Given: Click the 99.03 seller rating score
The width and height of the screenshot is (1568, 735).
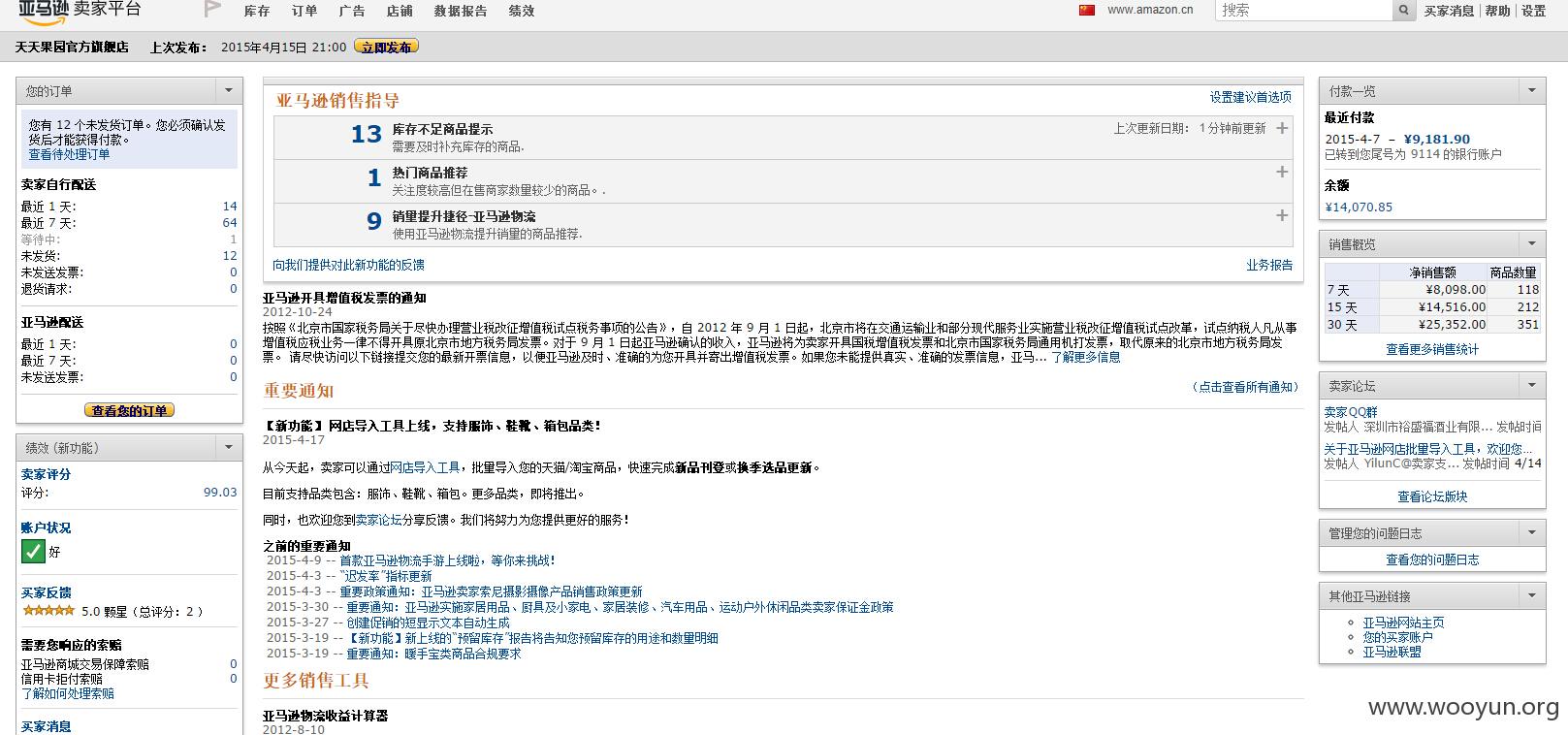Looking at the screenshot, I should coord(220,492).
